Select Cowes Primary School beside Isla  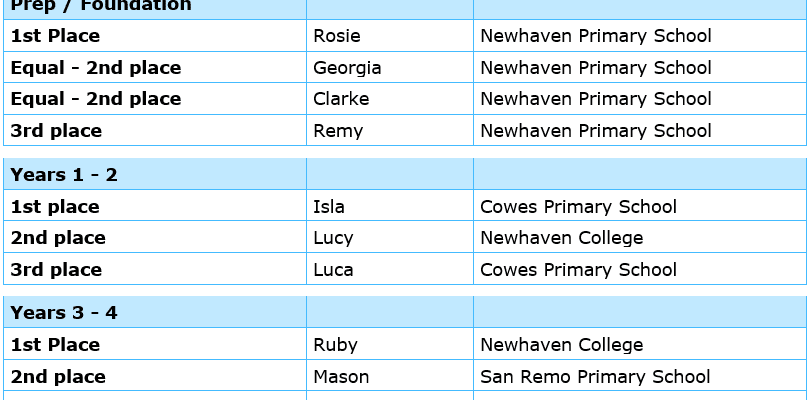[578, 207]
